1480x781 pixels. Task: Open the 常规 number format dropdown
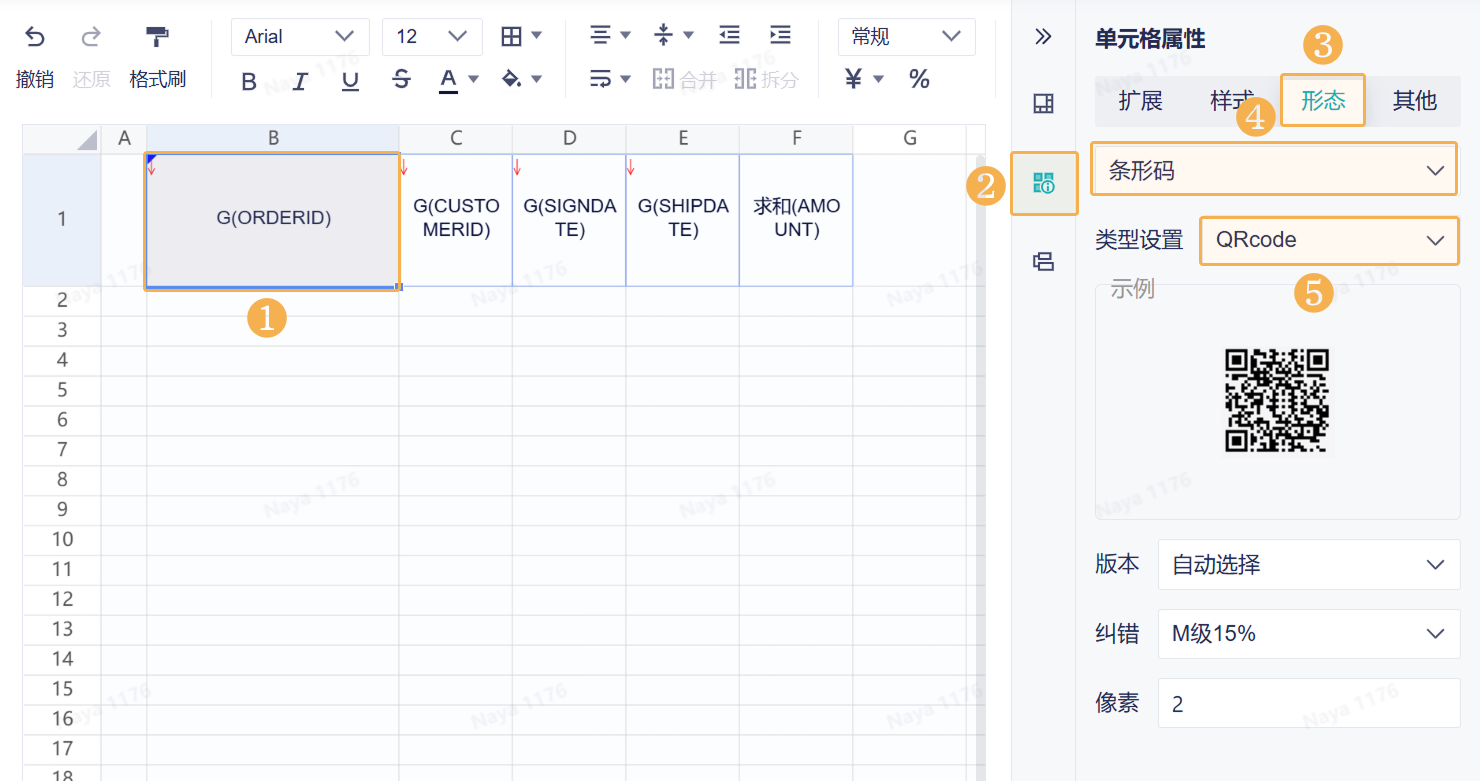pos(906,37)
